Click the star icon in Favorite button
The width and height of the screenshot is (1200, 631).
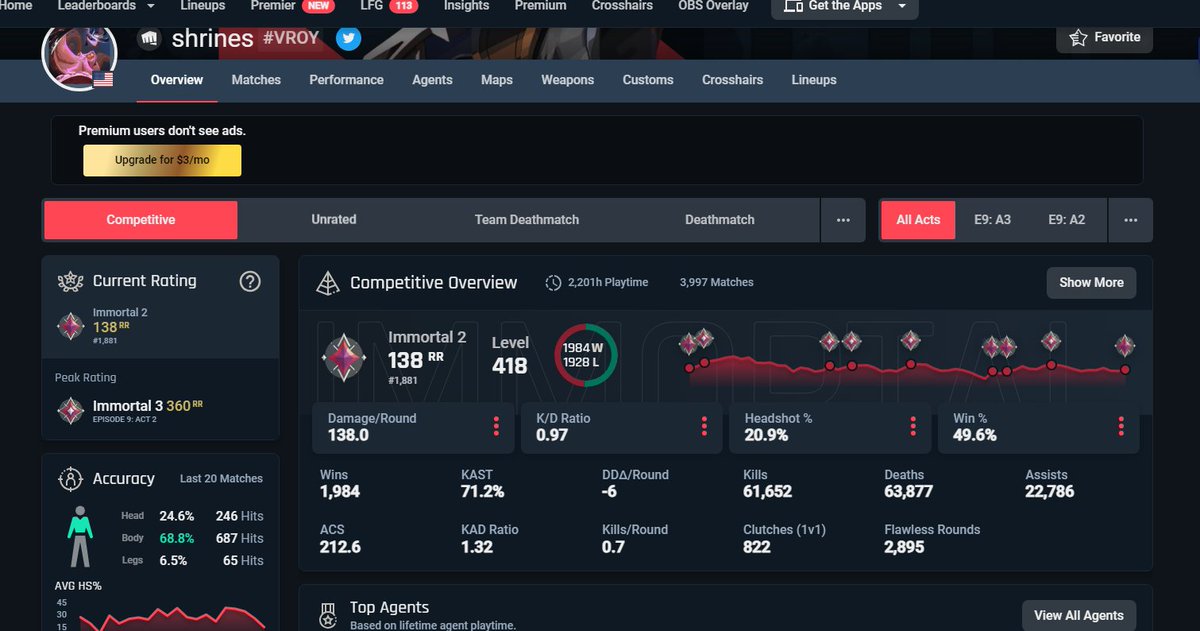coord(1078,38)
